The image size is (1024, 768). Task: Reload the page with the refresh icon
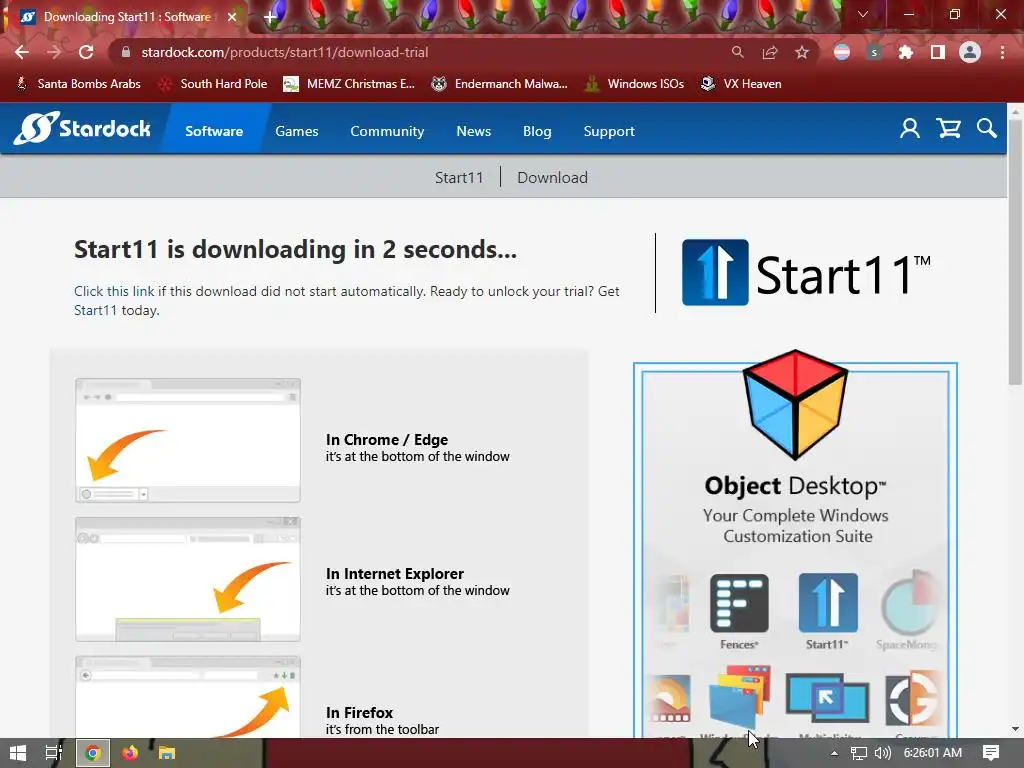(x=86, y=52)
